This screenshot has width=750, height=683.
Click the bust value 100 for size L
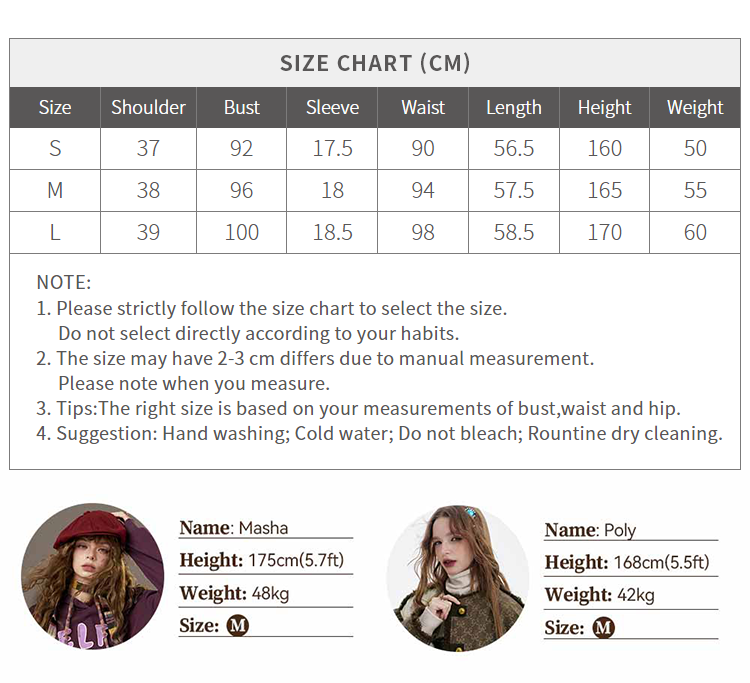[242, 232]
